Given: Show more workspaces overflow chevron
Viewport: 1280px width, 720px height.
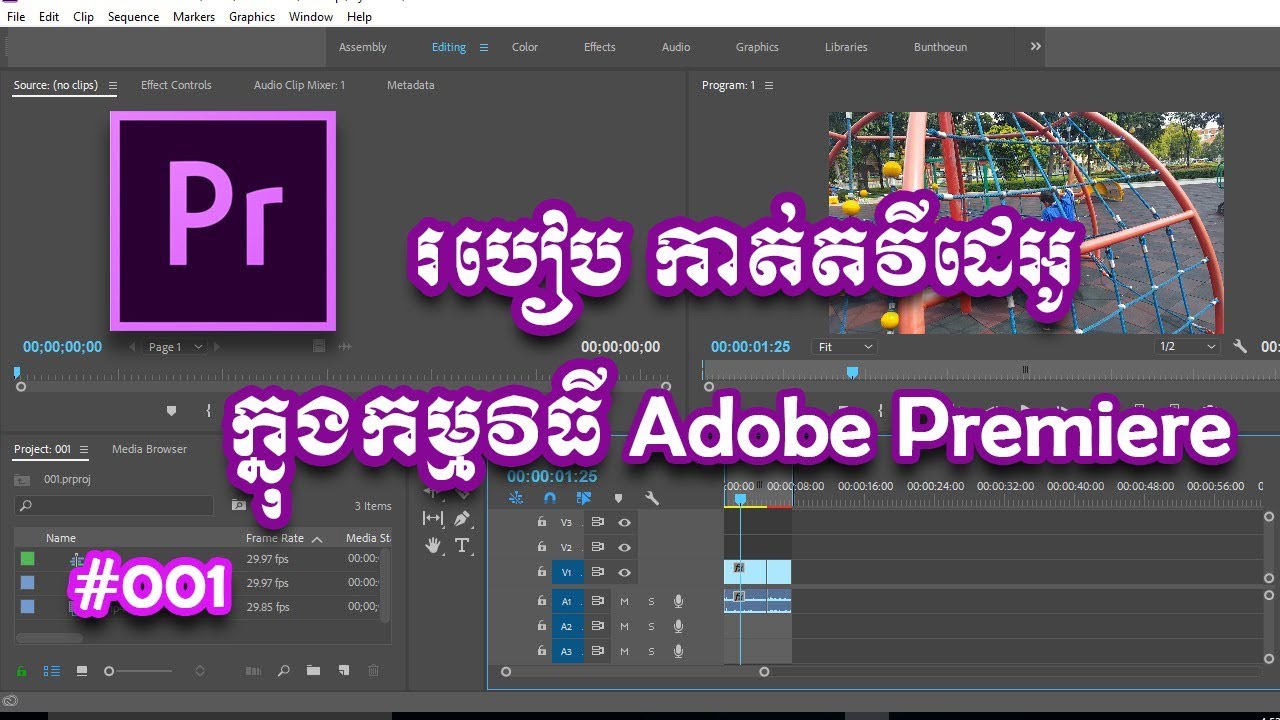Looking at the screenshot, I should tap(1035, 47).
